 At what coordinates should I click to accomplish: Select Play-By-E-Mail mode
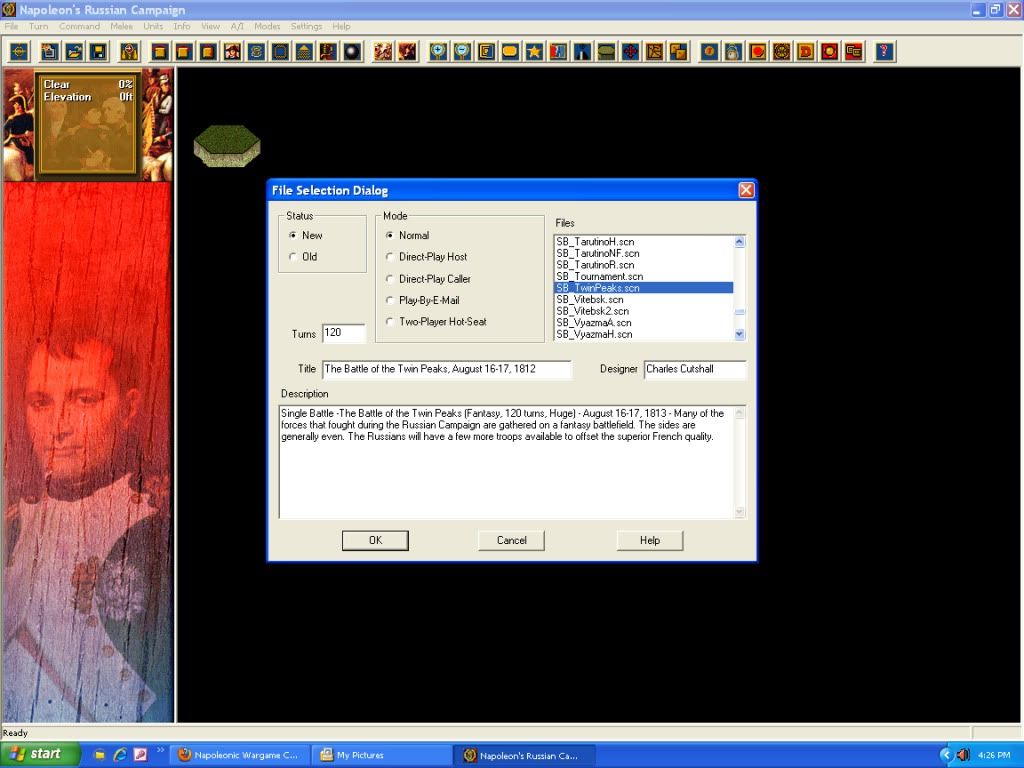tap(390, 300)
